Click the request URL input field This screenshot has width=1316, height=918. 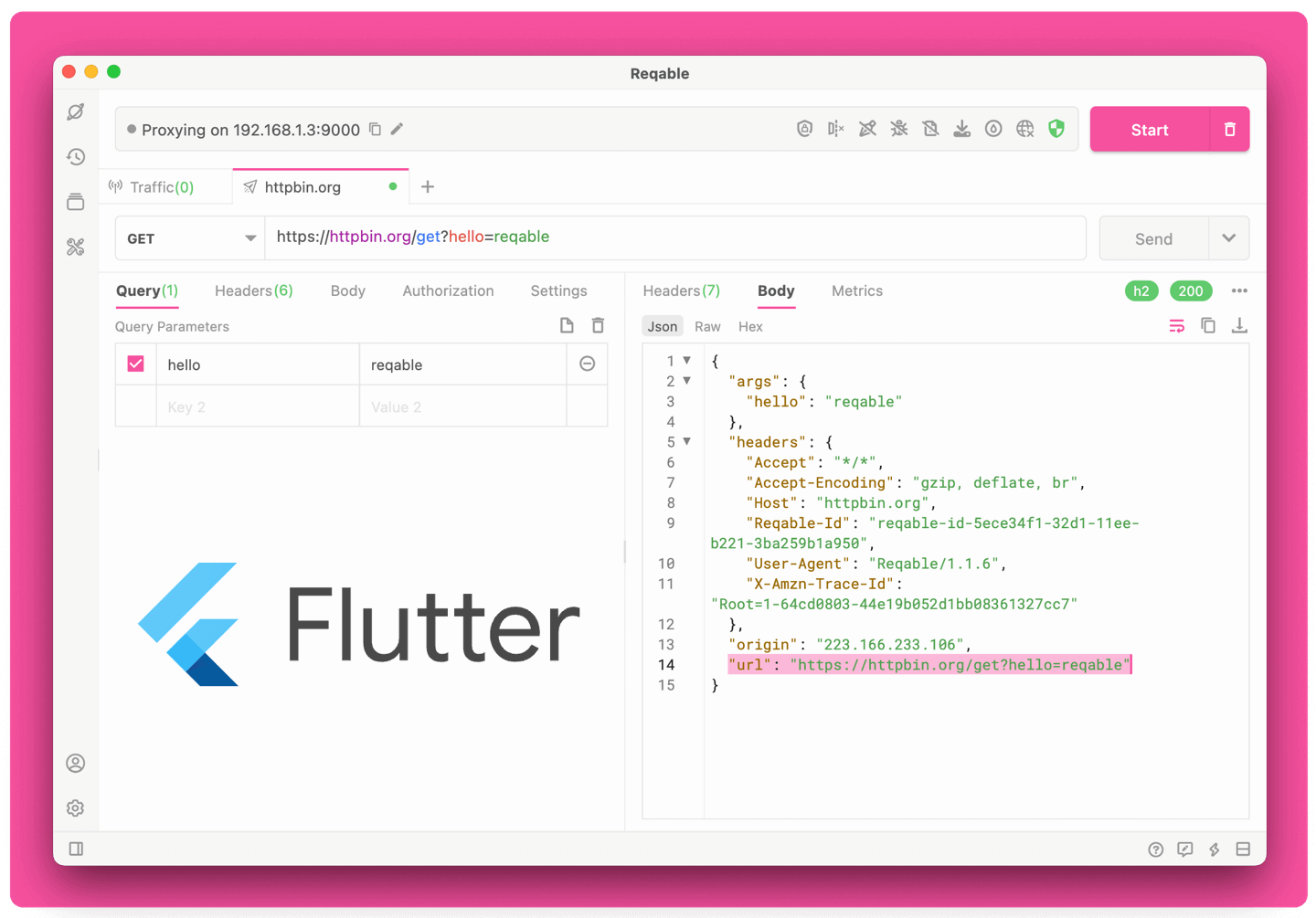tap(675, 237)
